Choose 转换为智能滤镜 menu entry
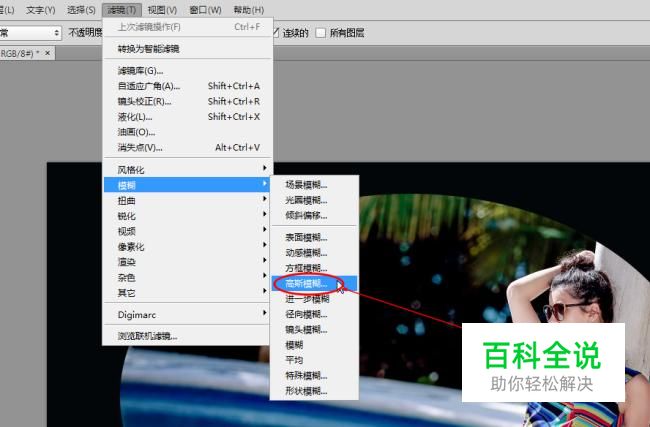 point(187,49)
